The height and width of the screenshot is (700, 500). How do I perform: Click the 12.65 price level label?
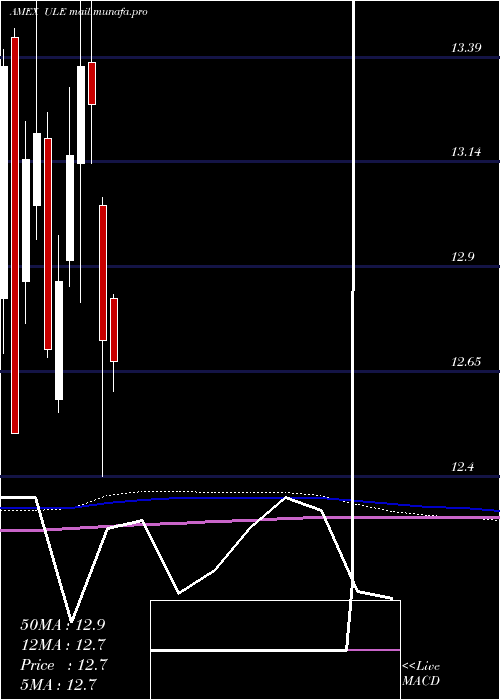466,362
